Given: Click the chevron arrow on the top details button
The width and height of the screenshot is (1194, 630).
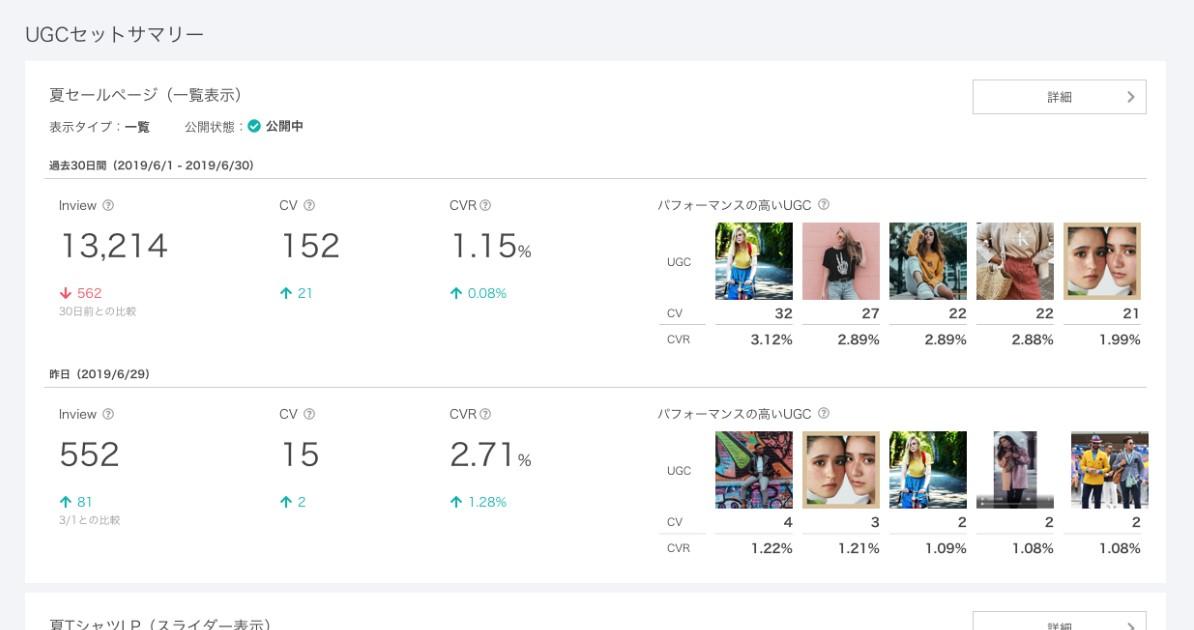Looking at the screenshot, I should pos(1131,97).
